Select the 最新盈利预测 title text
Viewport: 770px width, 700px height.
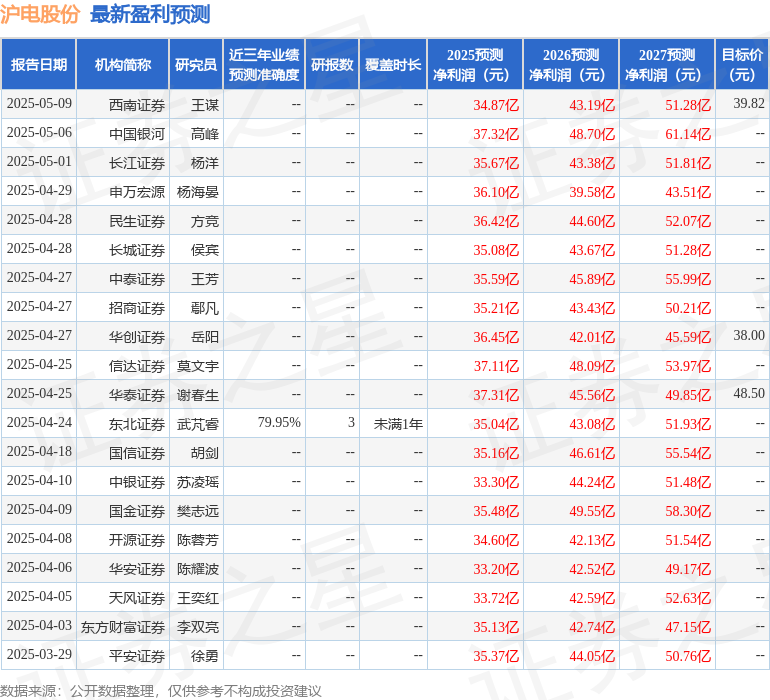150,14
